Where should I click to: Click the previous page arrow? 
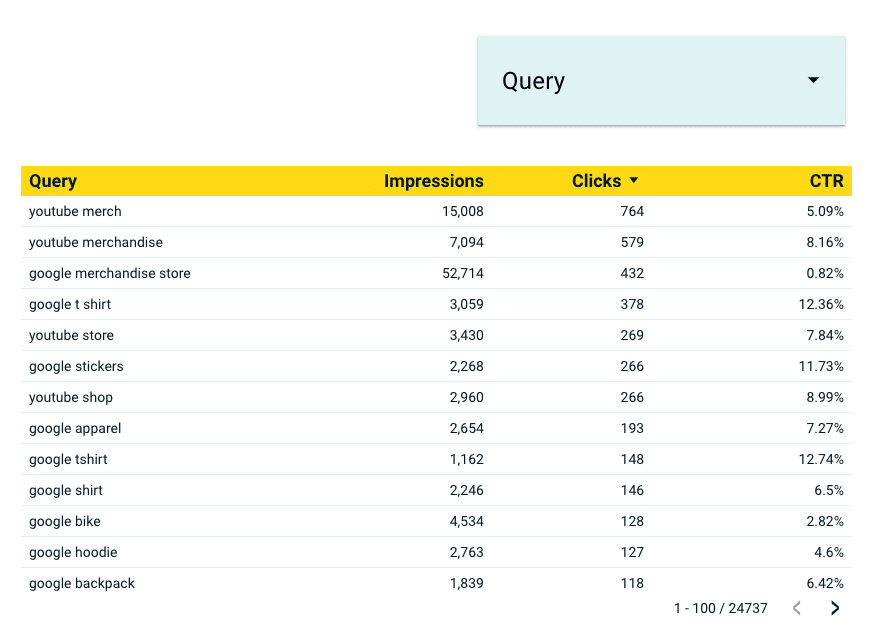click(796, 607)
